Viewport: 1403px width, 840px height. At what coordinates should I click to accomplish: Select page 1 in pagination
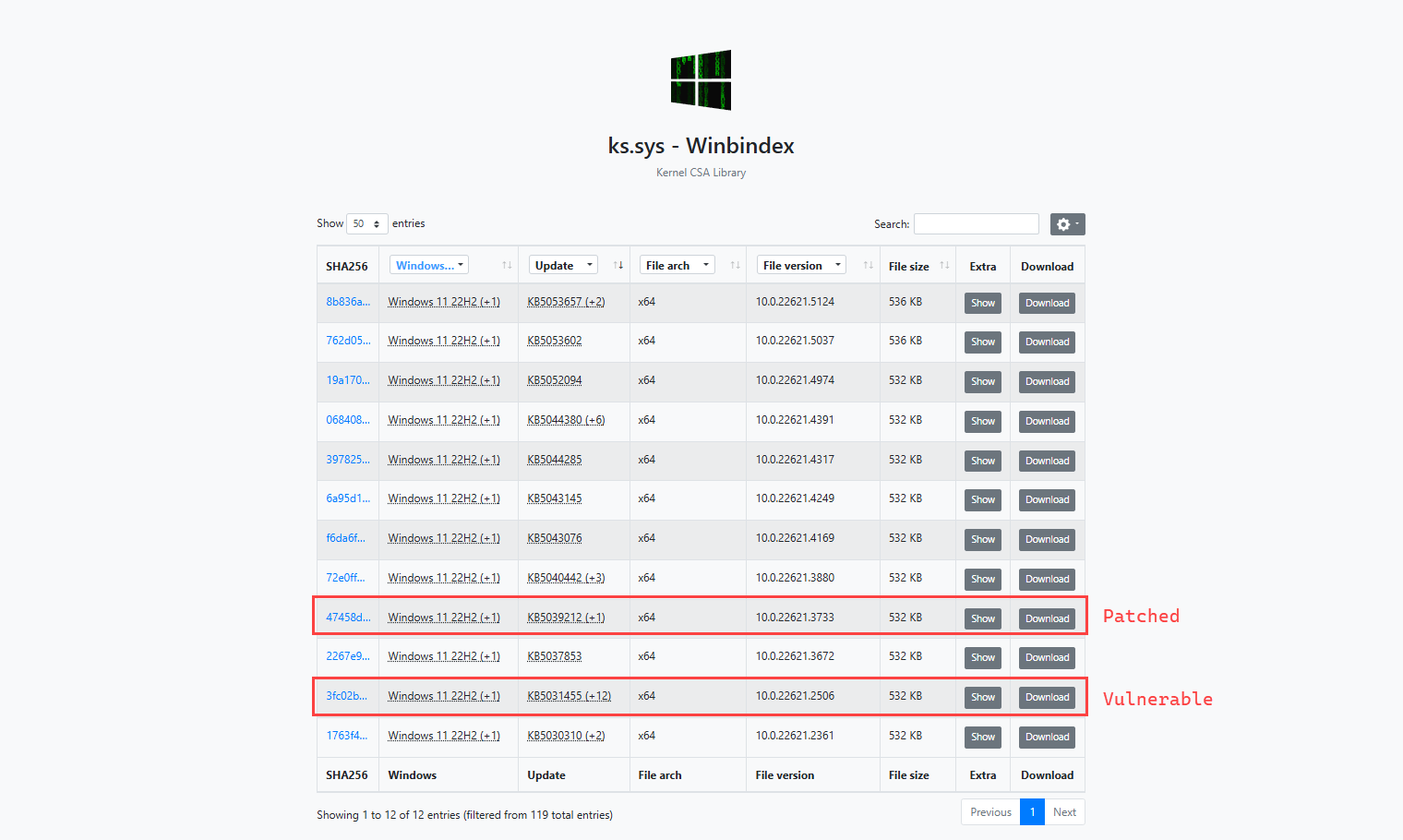[1032, 812]
